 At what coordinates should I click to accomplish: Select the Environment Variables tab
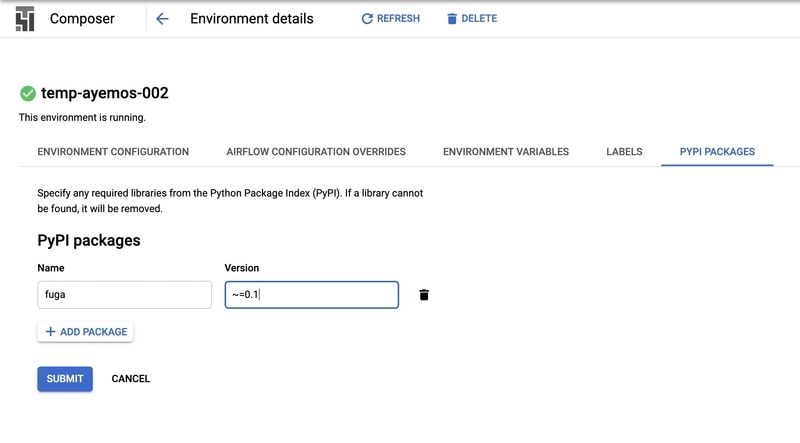pos(506,152)
